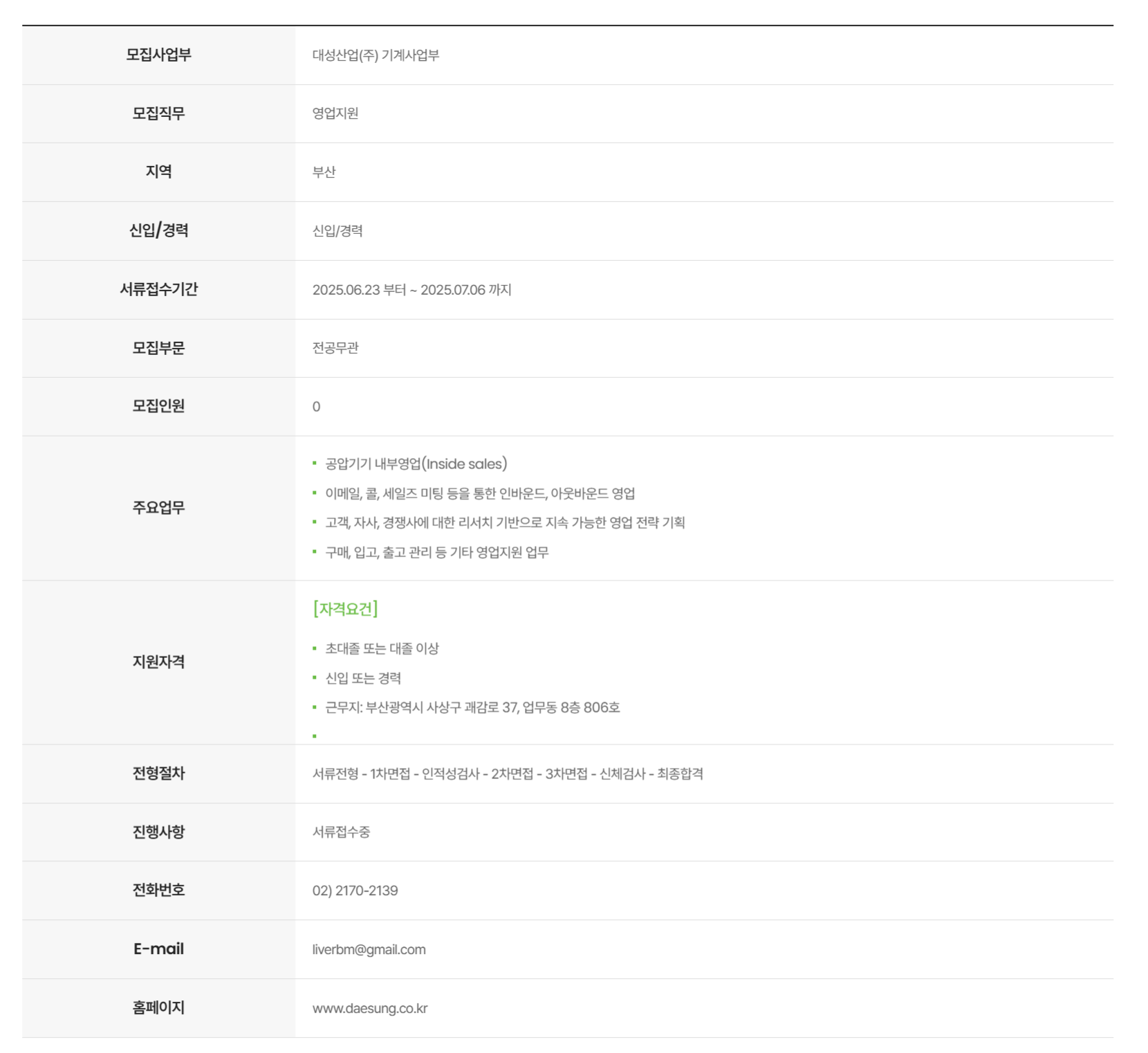Click the 공압기기 내부영업(Inside sales) bullet
The height and width of the screenshot is (1053, 1148).
pyautogui.click(x=416, y=464)
